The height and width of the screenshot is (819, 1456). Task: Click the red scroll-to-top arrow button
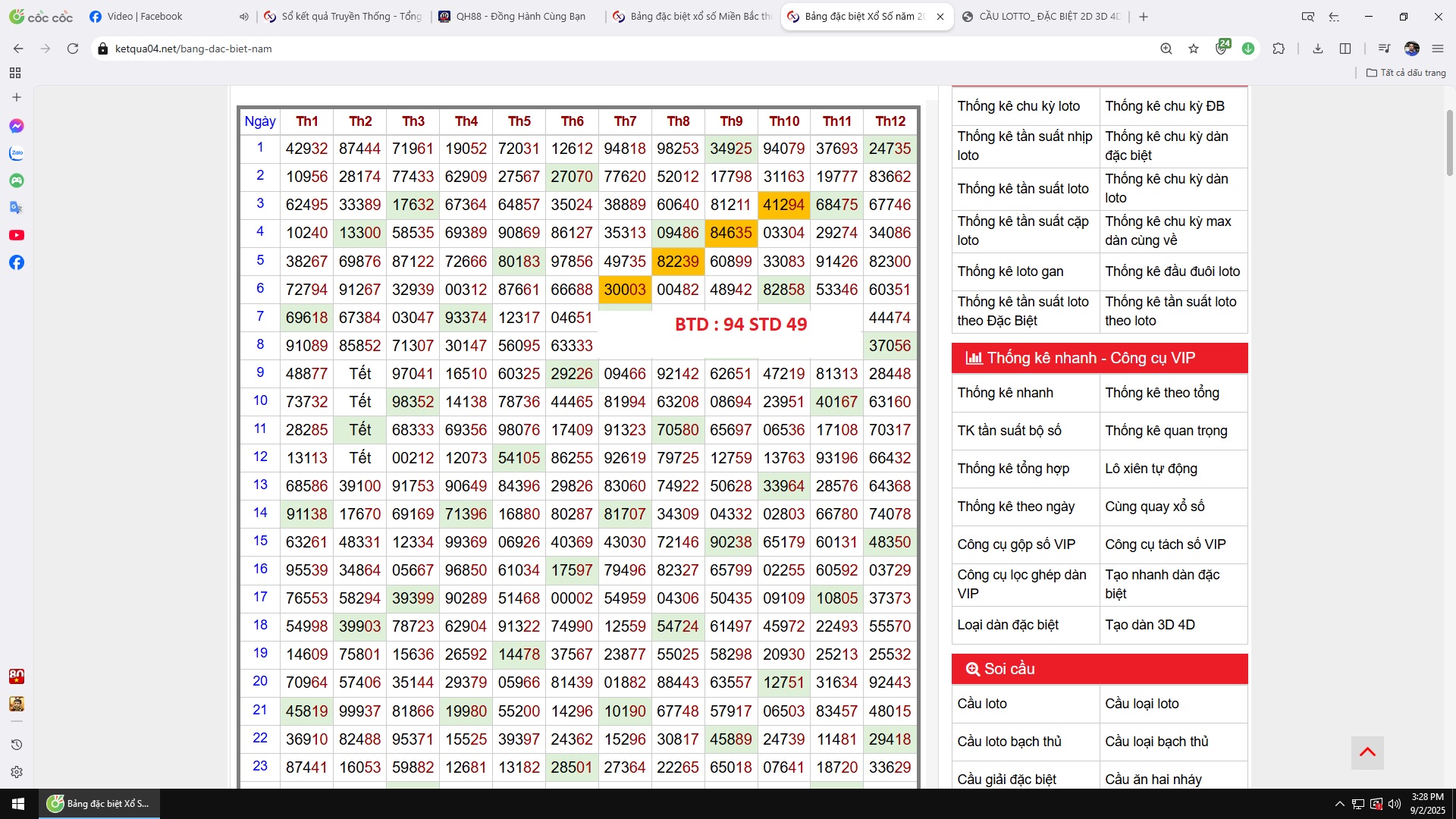coord(1367,752)
